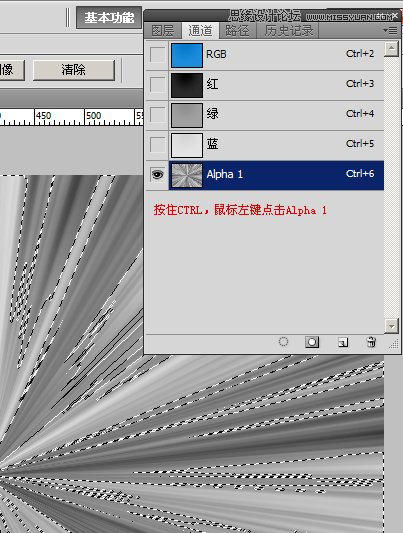
Task: Click scrollbar down arrow in channels panel
Action: click(391, 326)
